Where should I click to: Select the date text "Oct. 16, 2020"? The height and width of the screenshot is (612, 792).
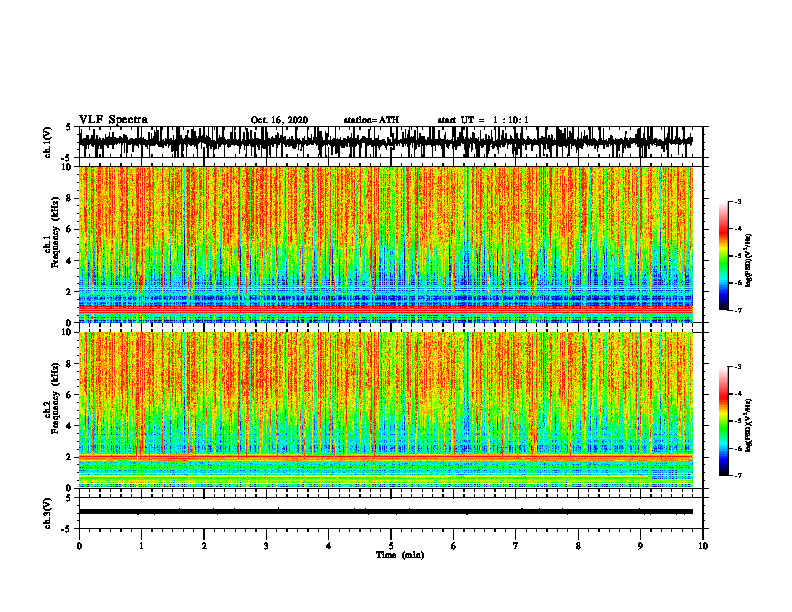(x=279, y=120)
